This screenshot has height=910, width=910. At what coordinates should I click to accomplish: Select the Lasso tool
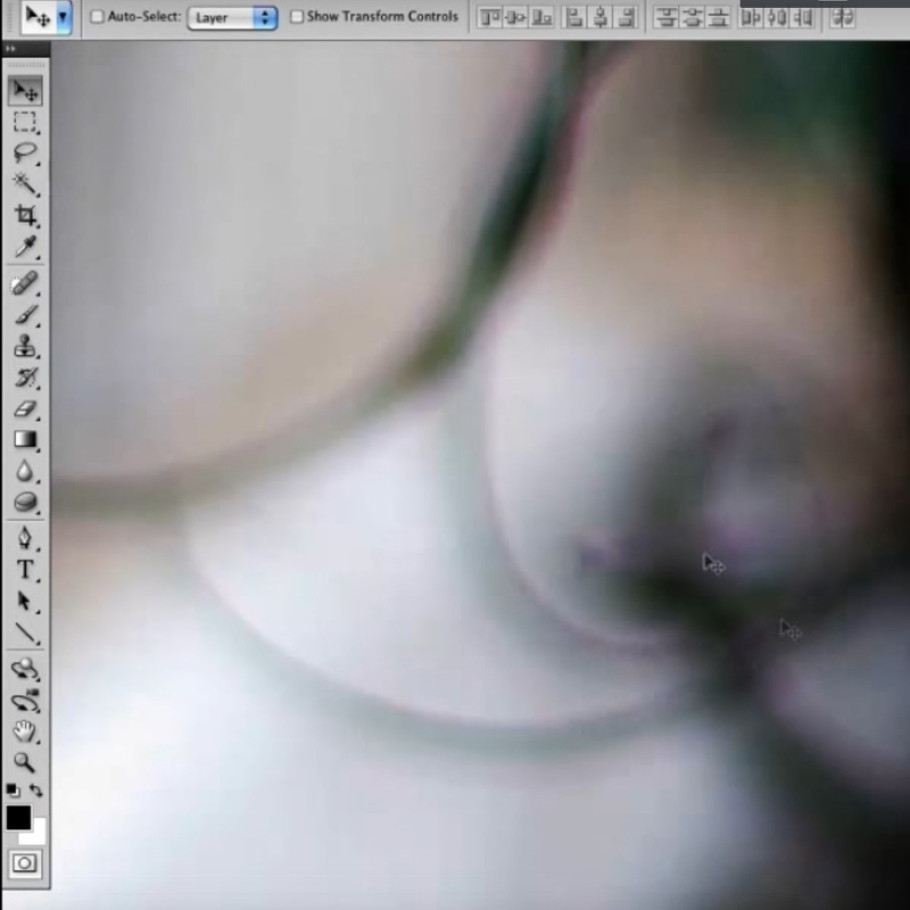[x=25, y=153]
